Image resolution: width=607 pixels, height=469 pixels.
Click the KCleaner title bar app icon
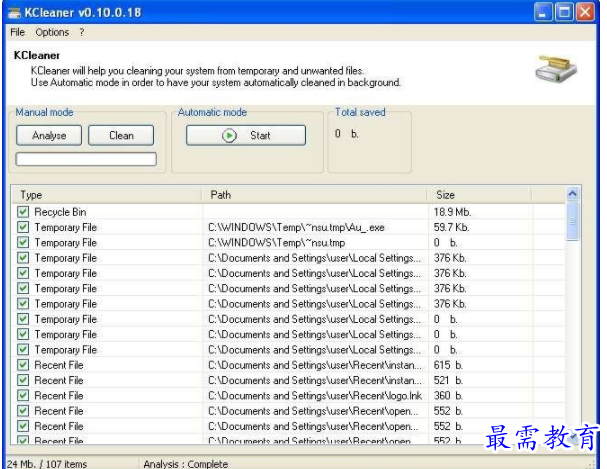pos(14,13)
